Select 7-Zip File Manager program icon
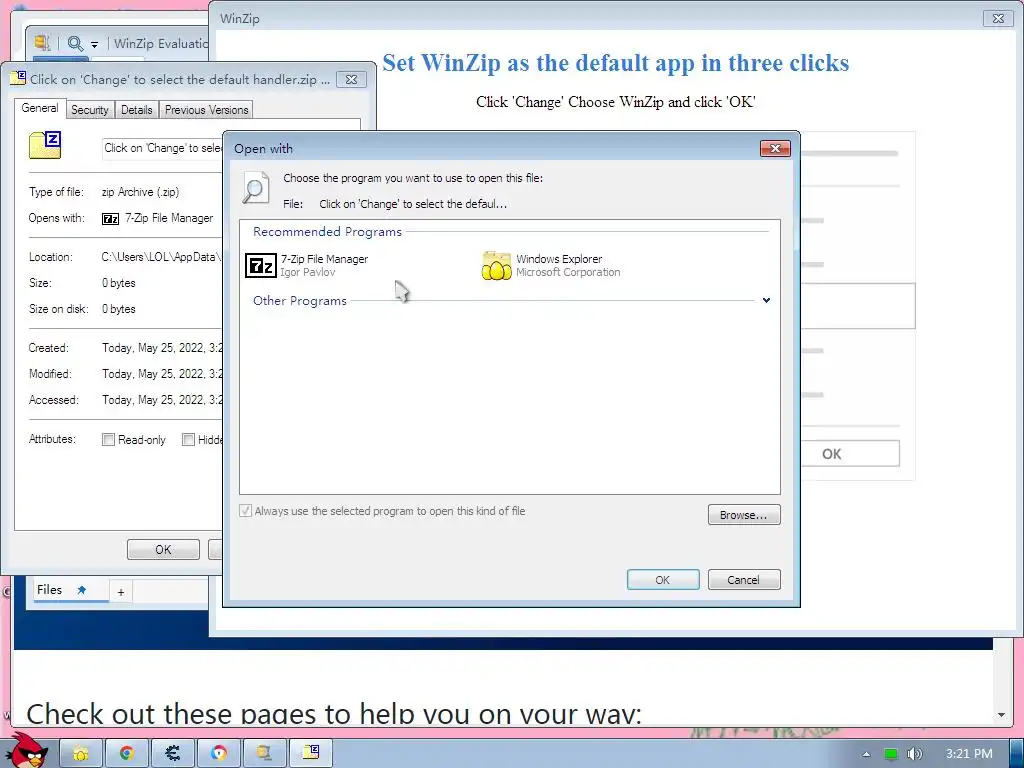This screenshot has height=768, width=1024. (261, 265)
